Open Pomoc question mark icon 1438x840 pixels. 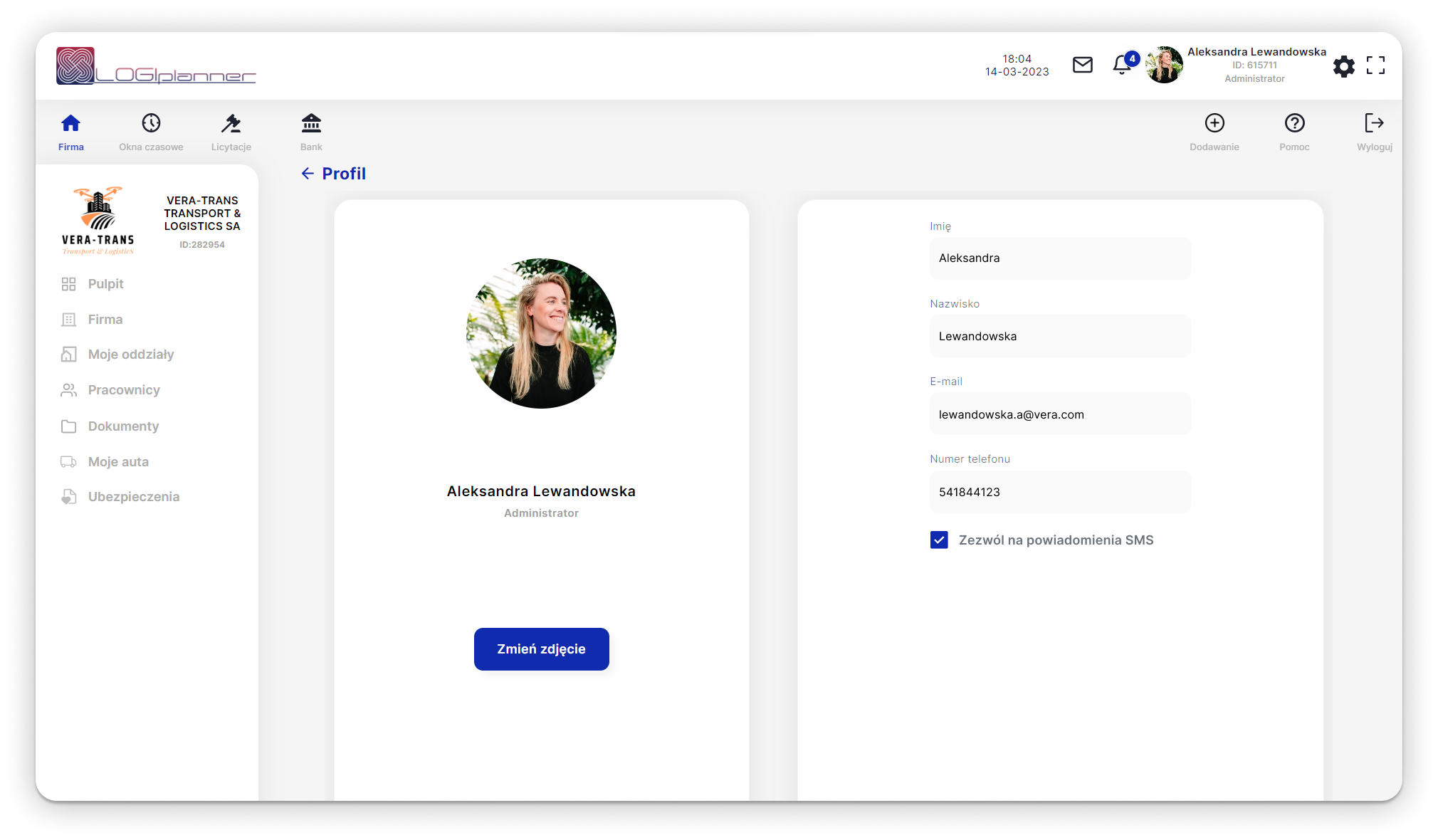coord(1294,123)
